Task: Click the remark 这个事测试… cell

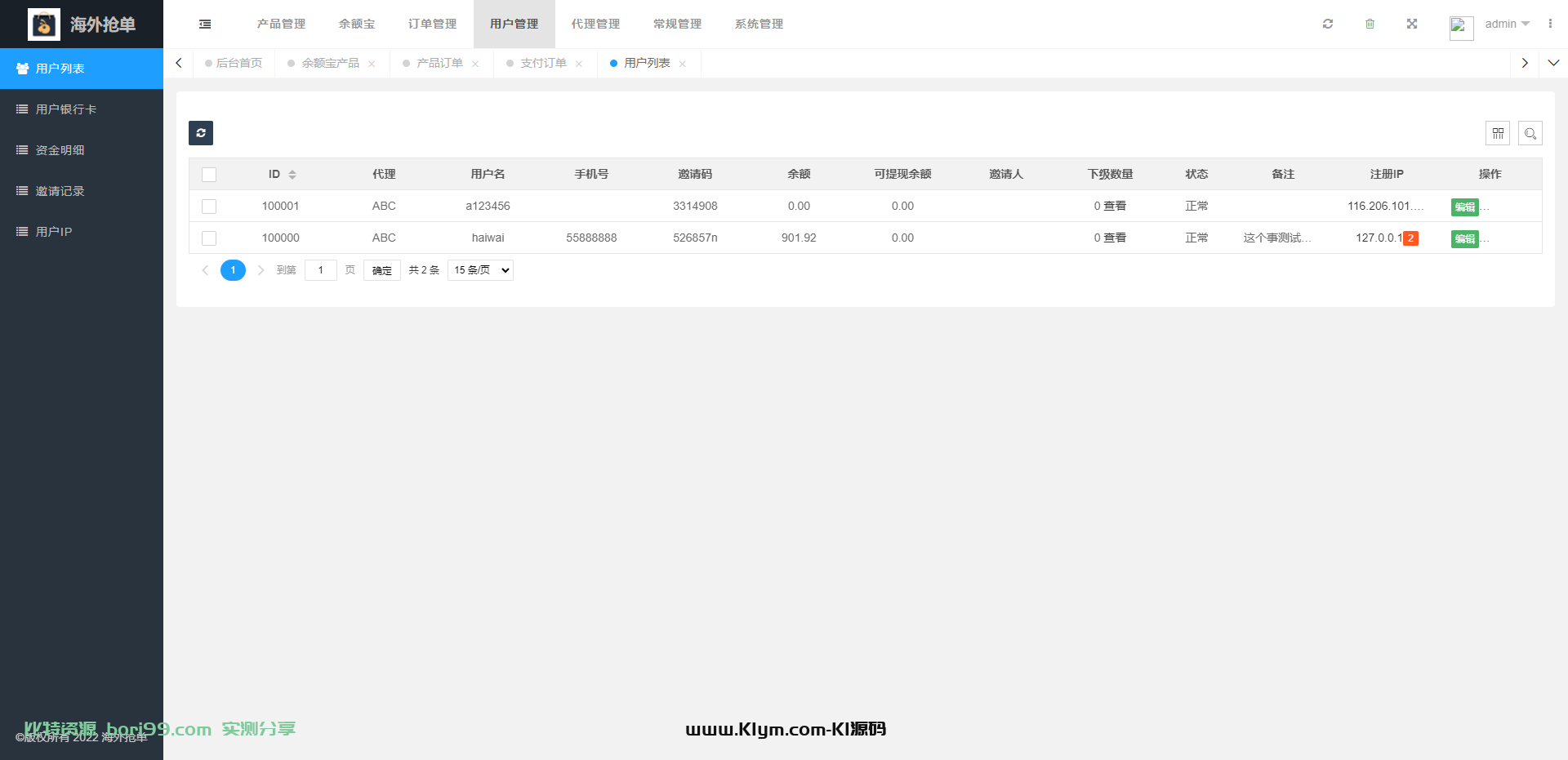Action: coord(1277,238)
